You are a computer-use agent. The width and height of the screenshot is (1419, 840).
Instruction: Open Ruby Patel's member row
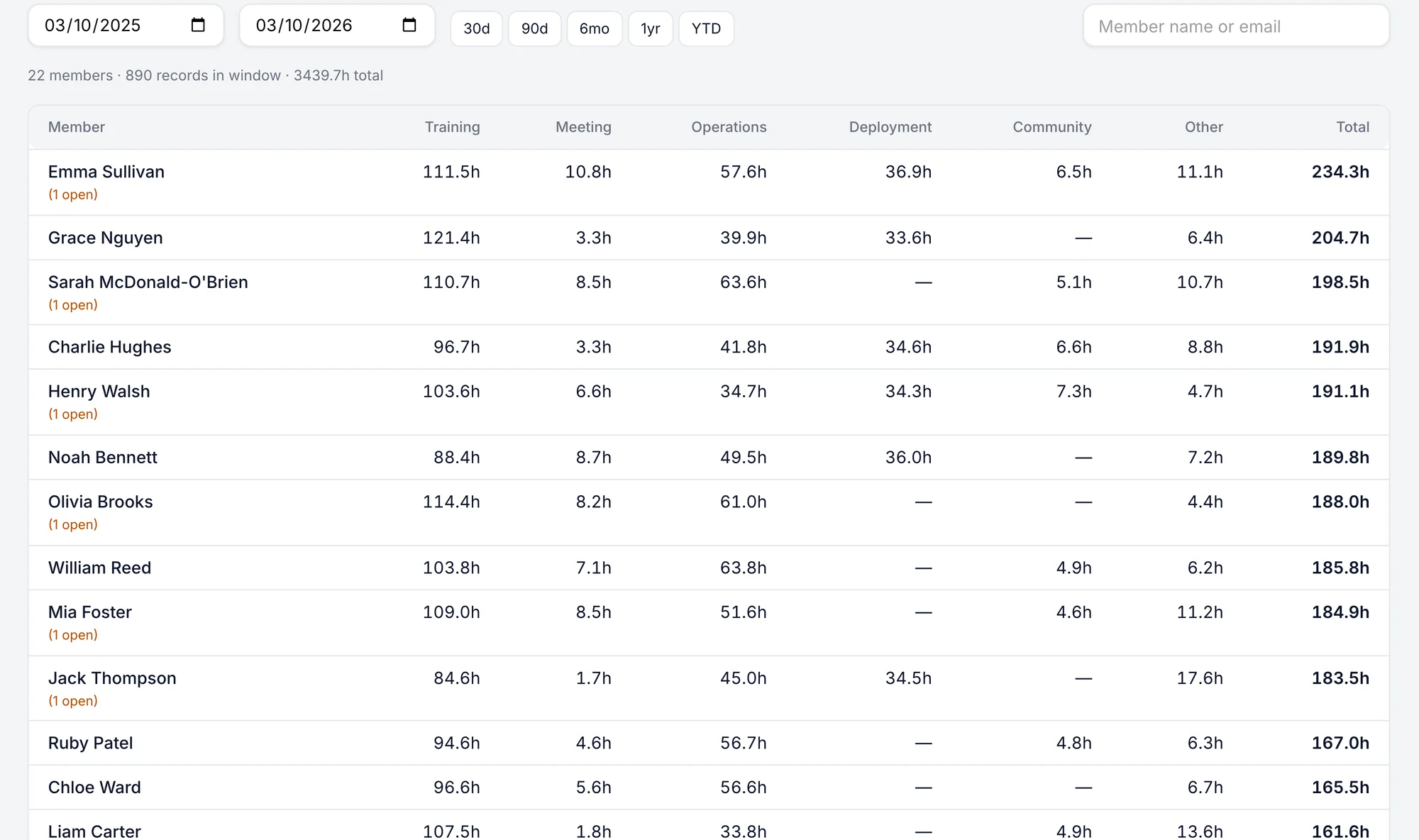(x=709, y=743)
